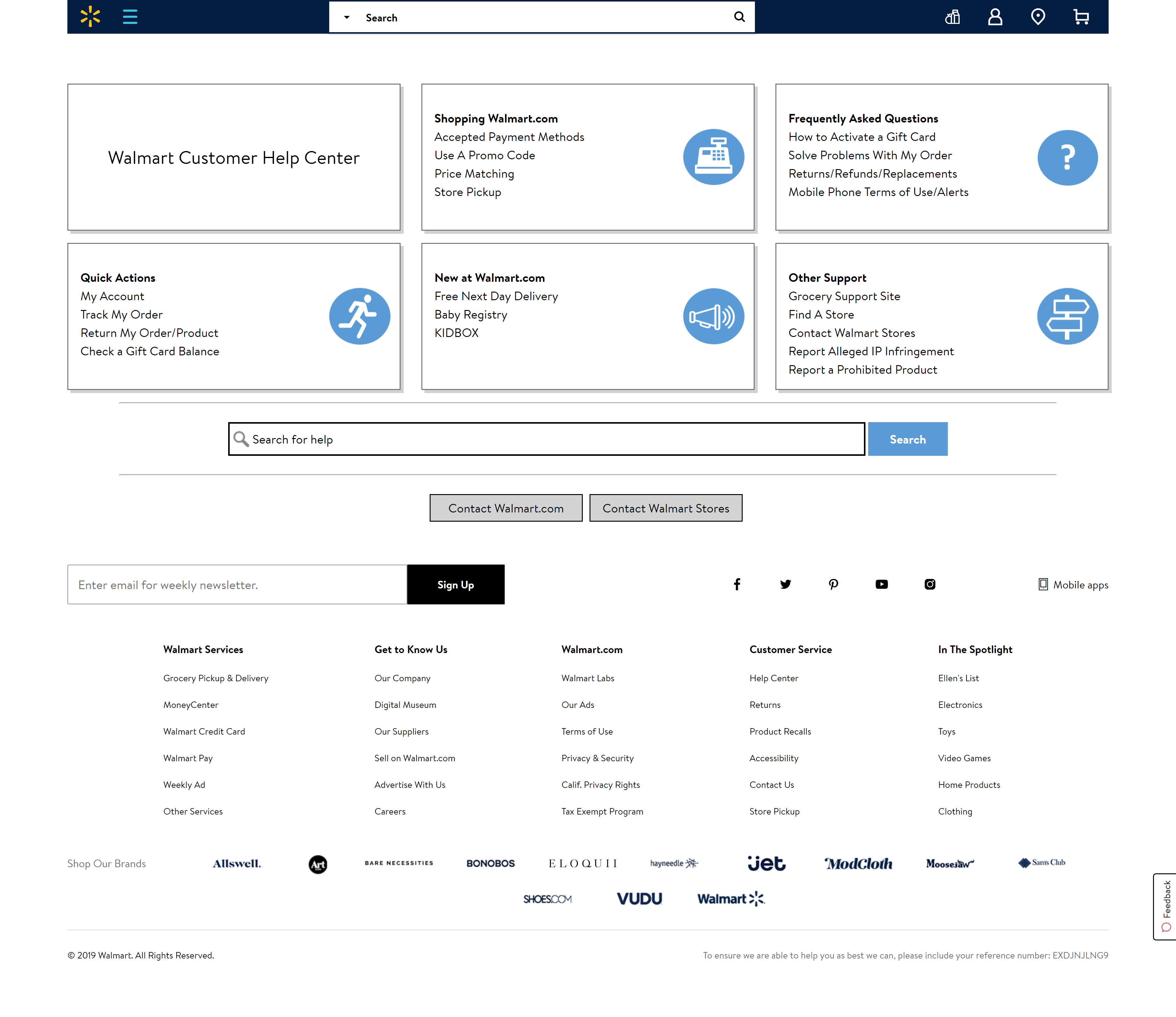Click the Bonobos brand logo
The width and height of the screenshot is (1176, 1017).
pyautogui.click(x=490, y=863)
